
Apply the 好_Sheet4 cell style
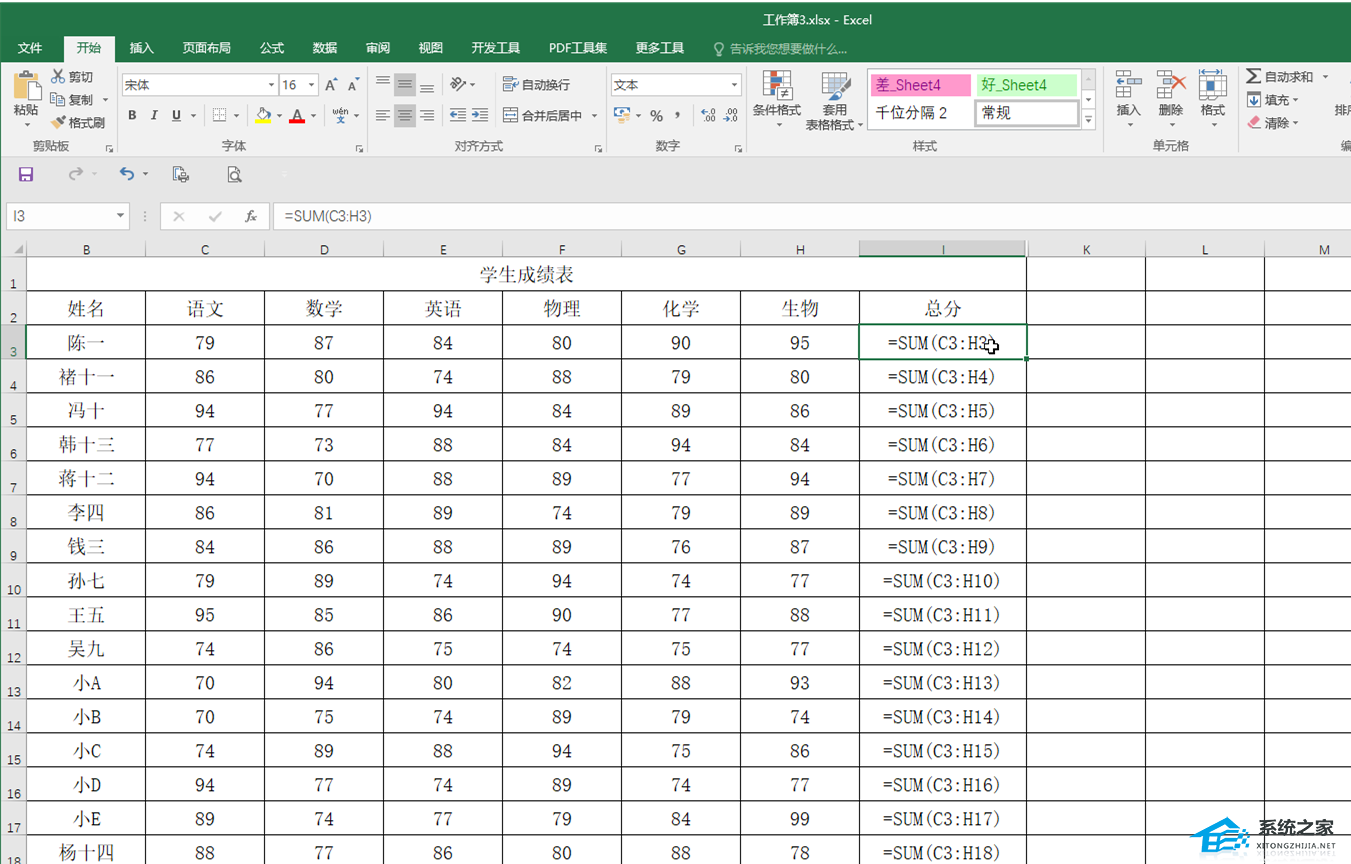click(1027, 85)
